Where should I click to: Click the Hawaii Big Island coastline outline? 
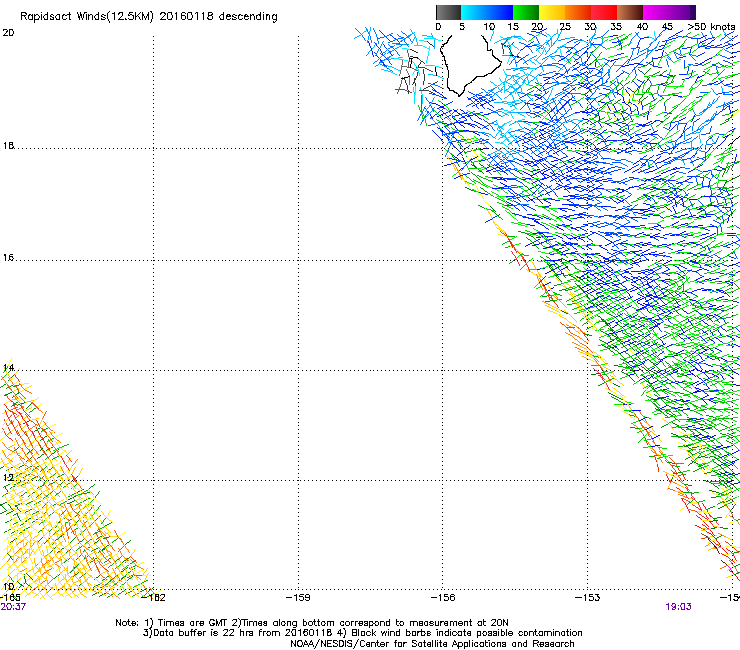point(470,66)
